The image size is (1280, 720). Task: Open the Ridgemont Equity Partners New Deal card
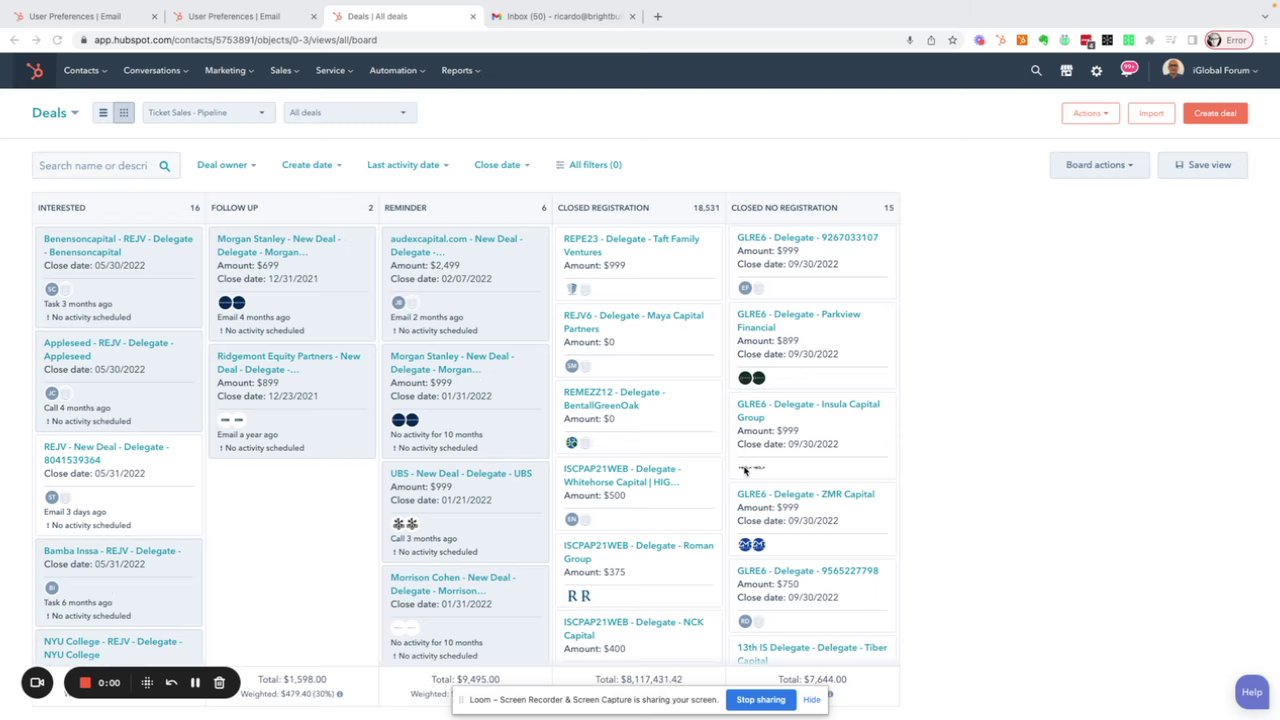288,363
